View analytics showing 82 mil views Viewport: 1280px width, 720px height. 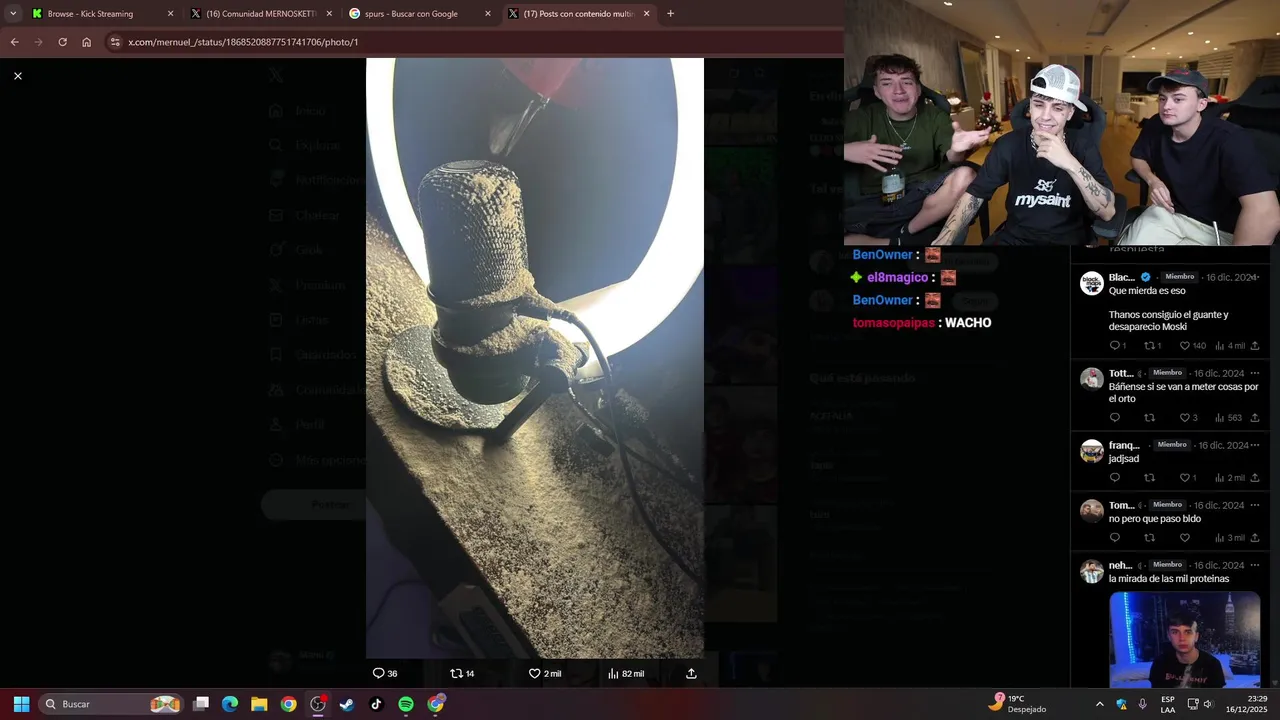[x=626, y=674]
